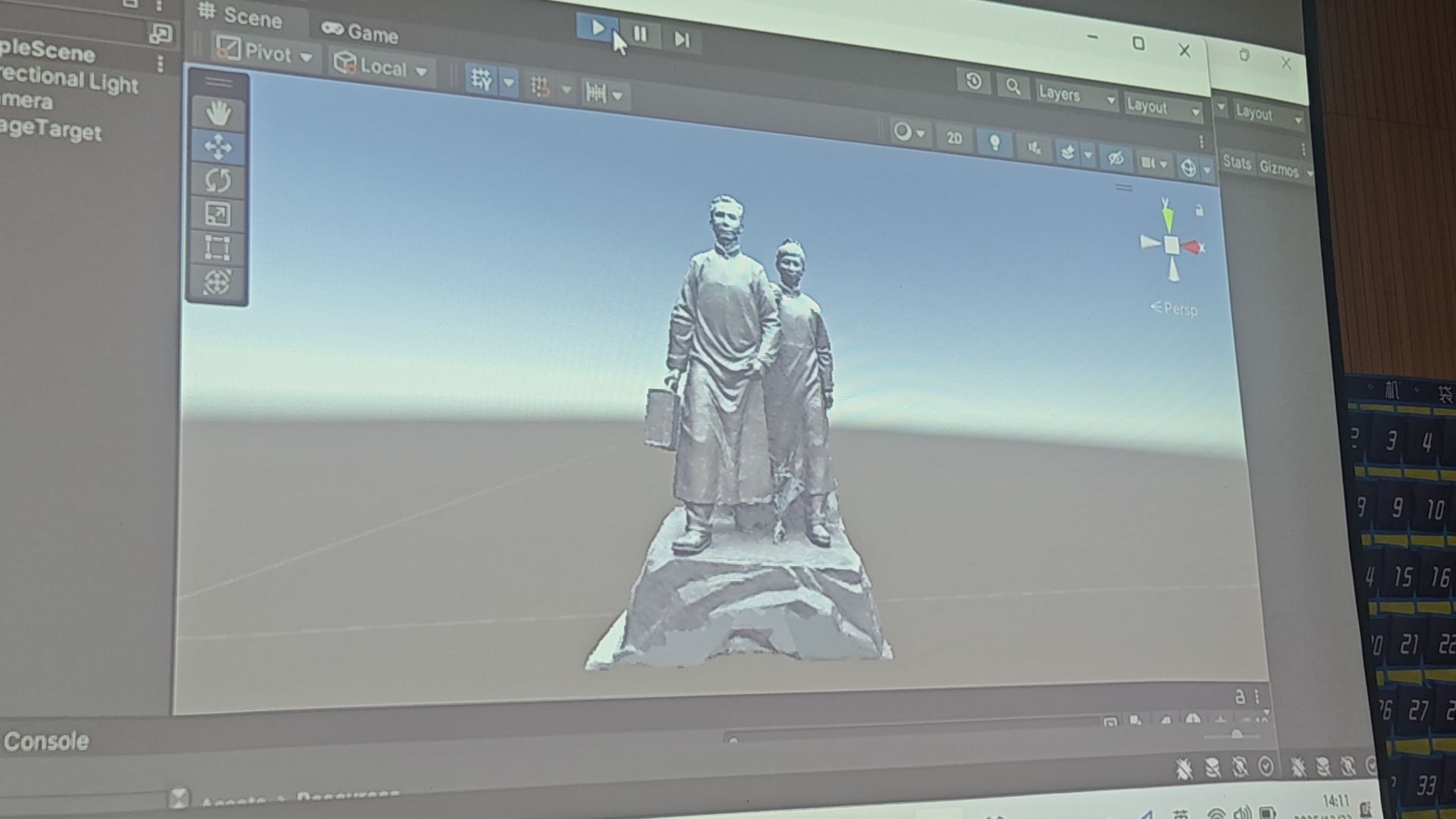Toggle hidden objects visibility eye icon
This screenshot has width=1456, height=819.
click(x=1115, y=158)
